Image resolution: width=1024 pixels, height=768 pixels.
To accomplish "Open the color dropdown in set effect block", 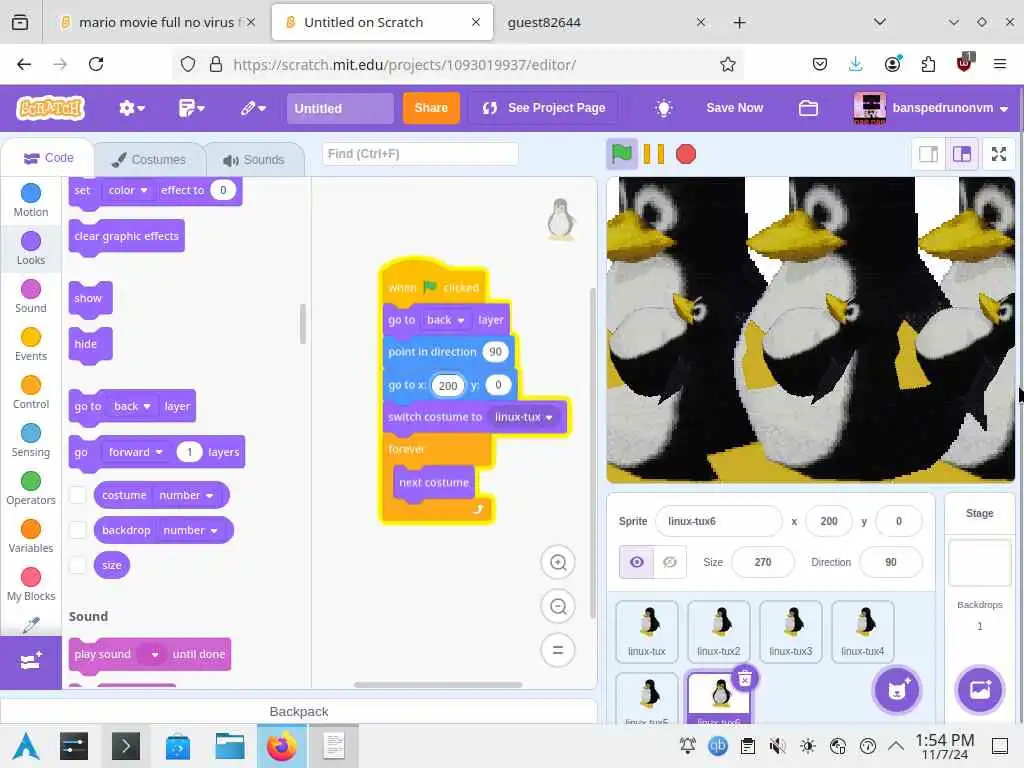I will coord(128,190).
